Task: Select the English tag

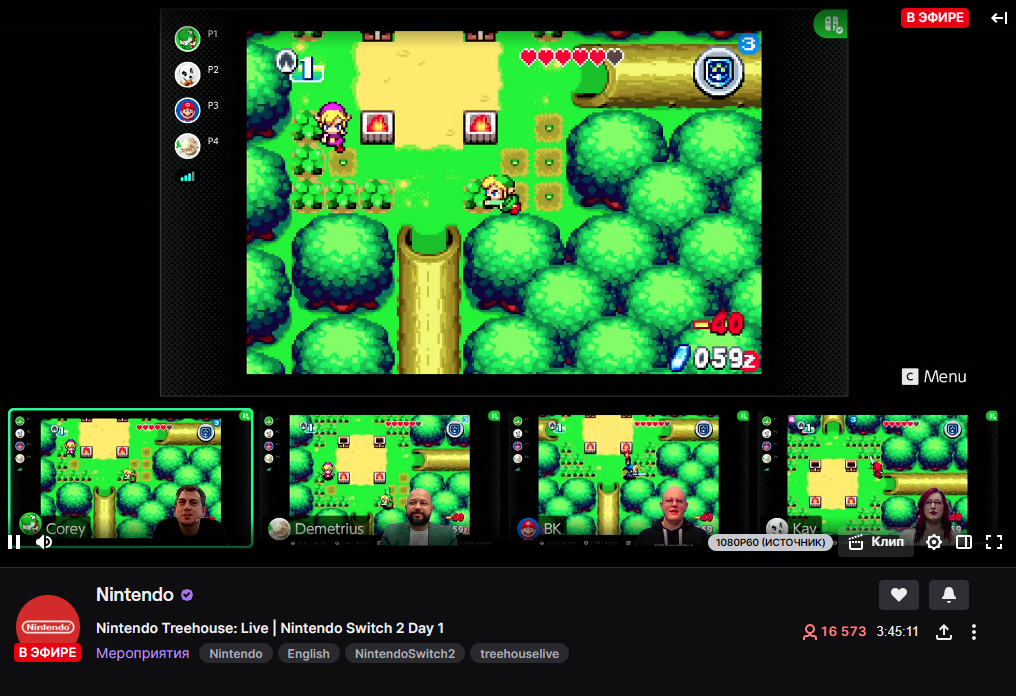Action: tap(308, 653)
